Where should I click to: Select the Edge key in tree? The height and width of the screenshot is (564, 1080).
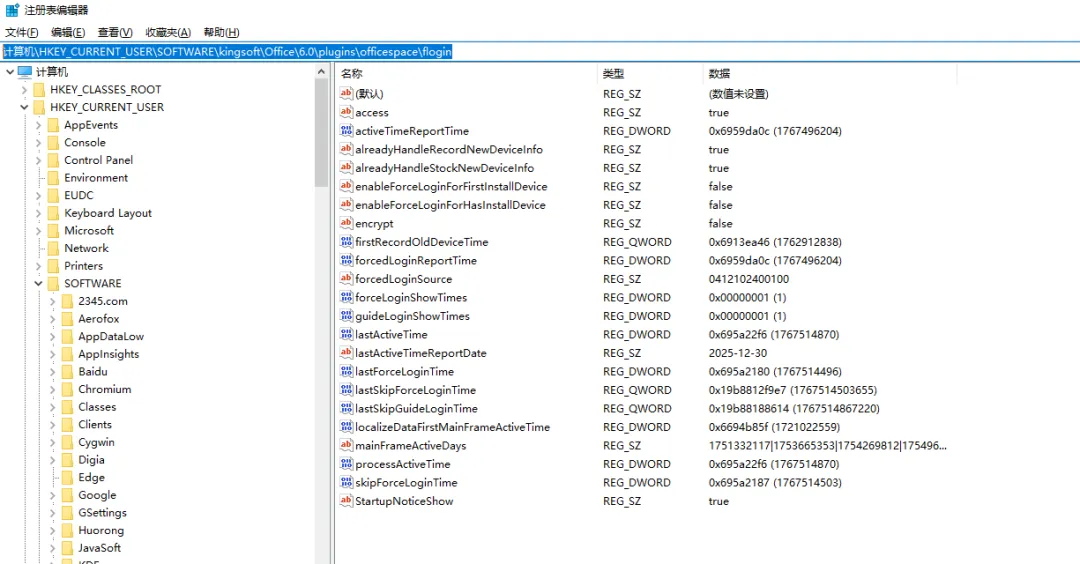[x=91, y=477]
